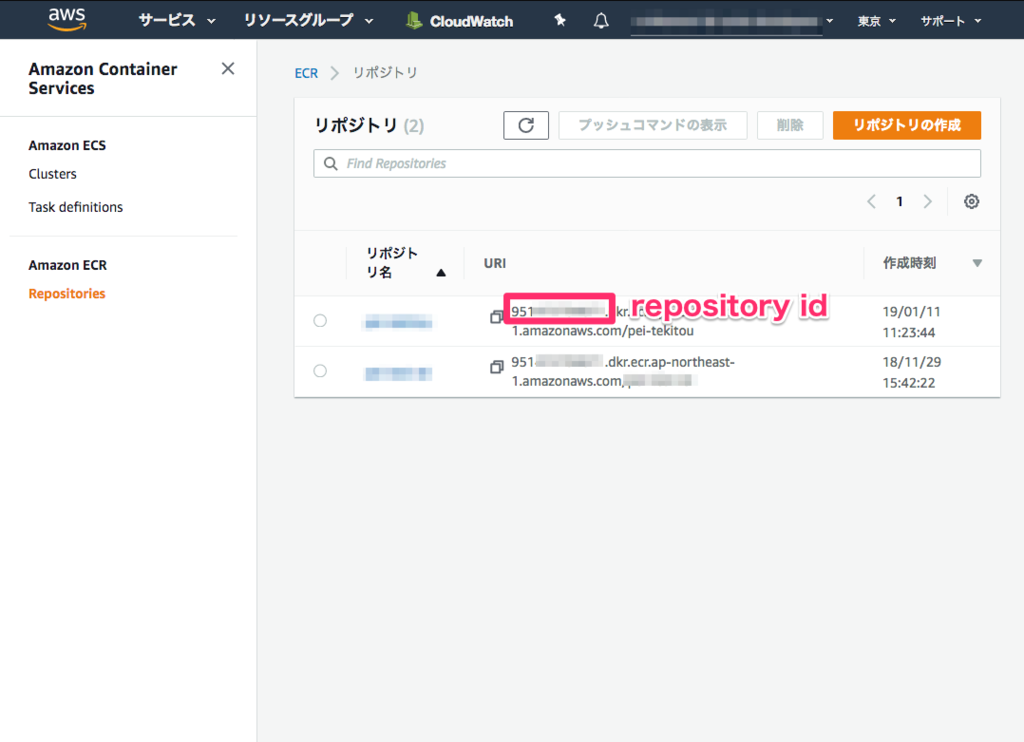Screen dimensions: 1024x742
Task: Click the 19/01/11 creation timestamp
Action: (x=911, y=322)
